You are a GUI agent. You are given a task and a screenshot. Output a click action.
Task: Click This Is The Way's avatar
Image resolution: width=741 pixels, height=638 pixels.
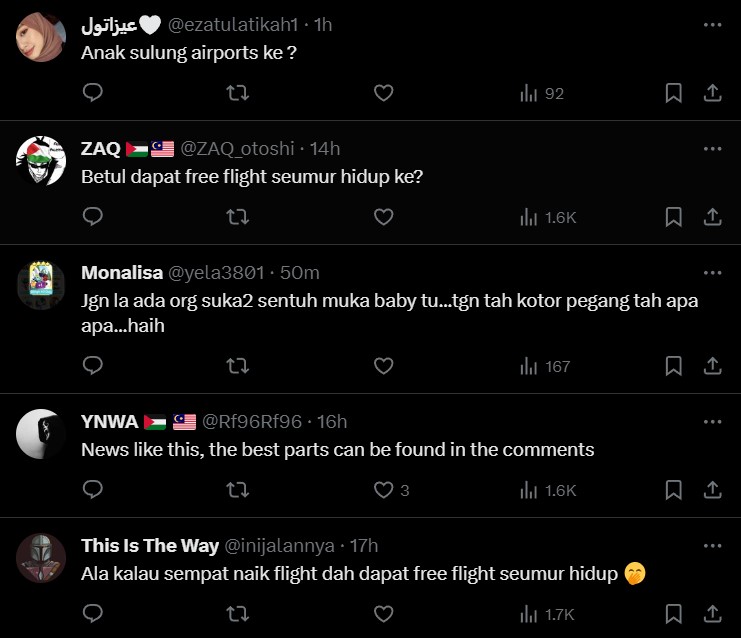[x=41, y=558]
